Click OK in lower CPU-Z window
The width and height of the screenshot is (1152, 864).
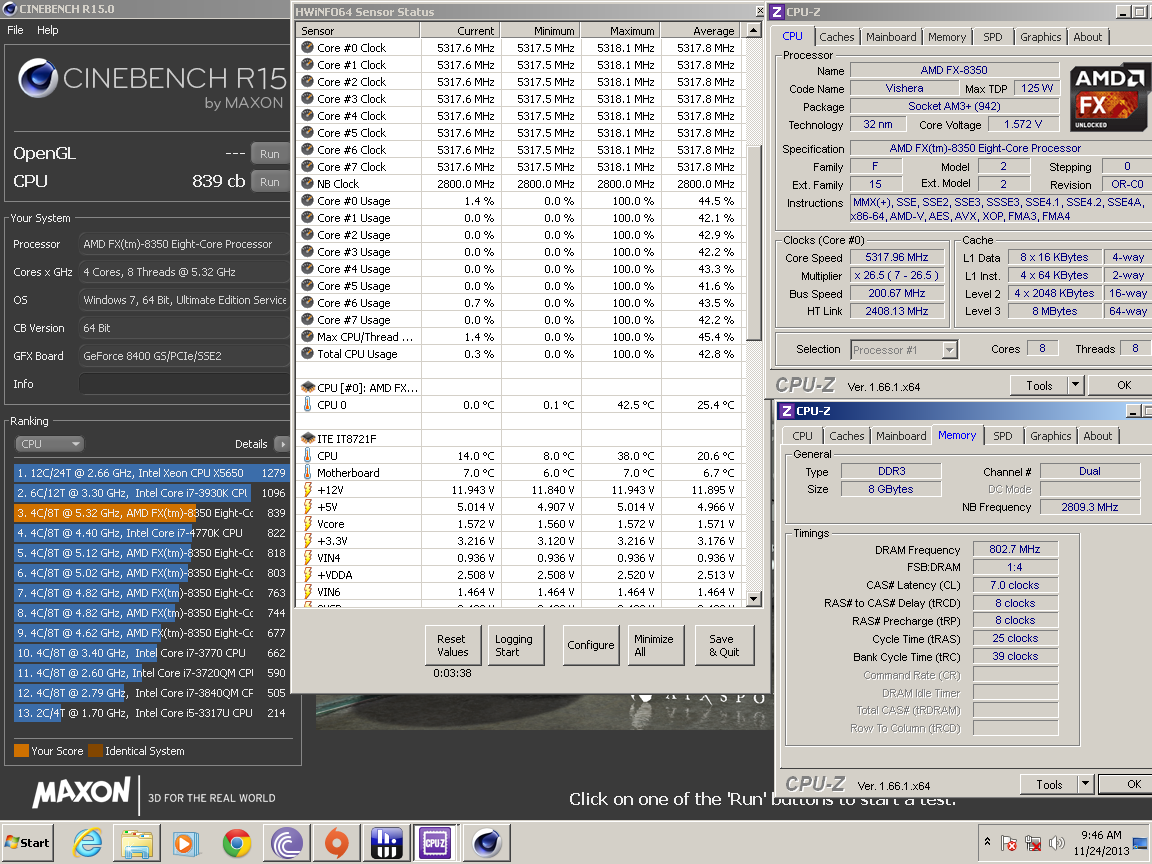click(1126, 785)
